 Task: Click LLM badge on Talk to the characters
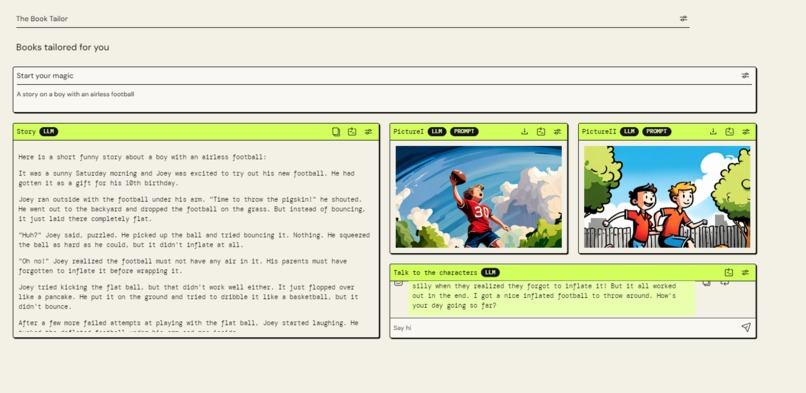coord(490,272)
